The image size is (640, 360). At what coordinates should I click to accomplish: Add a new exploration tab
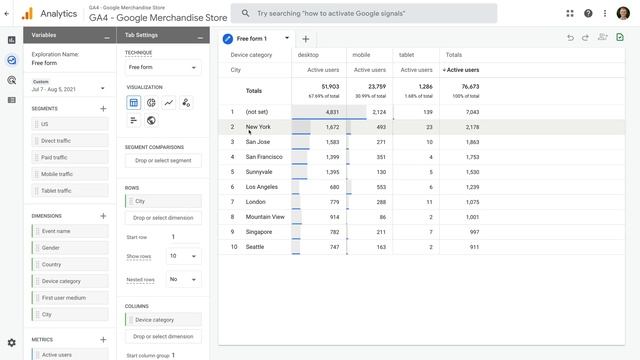pyautogui.click(x=305, y=39)
